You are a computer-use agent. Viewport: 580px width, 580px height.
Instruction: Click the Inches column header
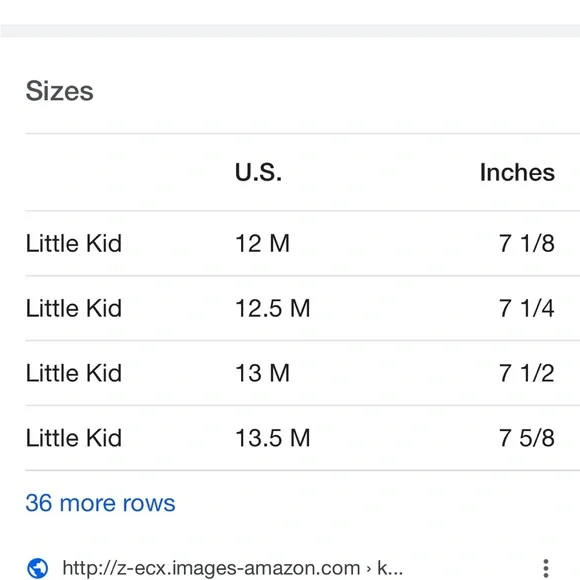click(x=517, y=172)
